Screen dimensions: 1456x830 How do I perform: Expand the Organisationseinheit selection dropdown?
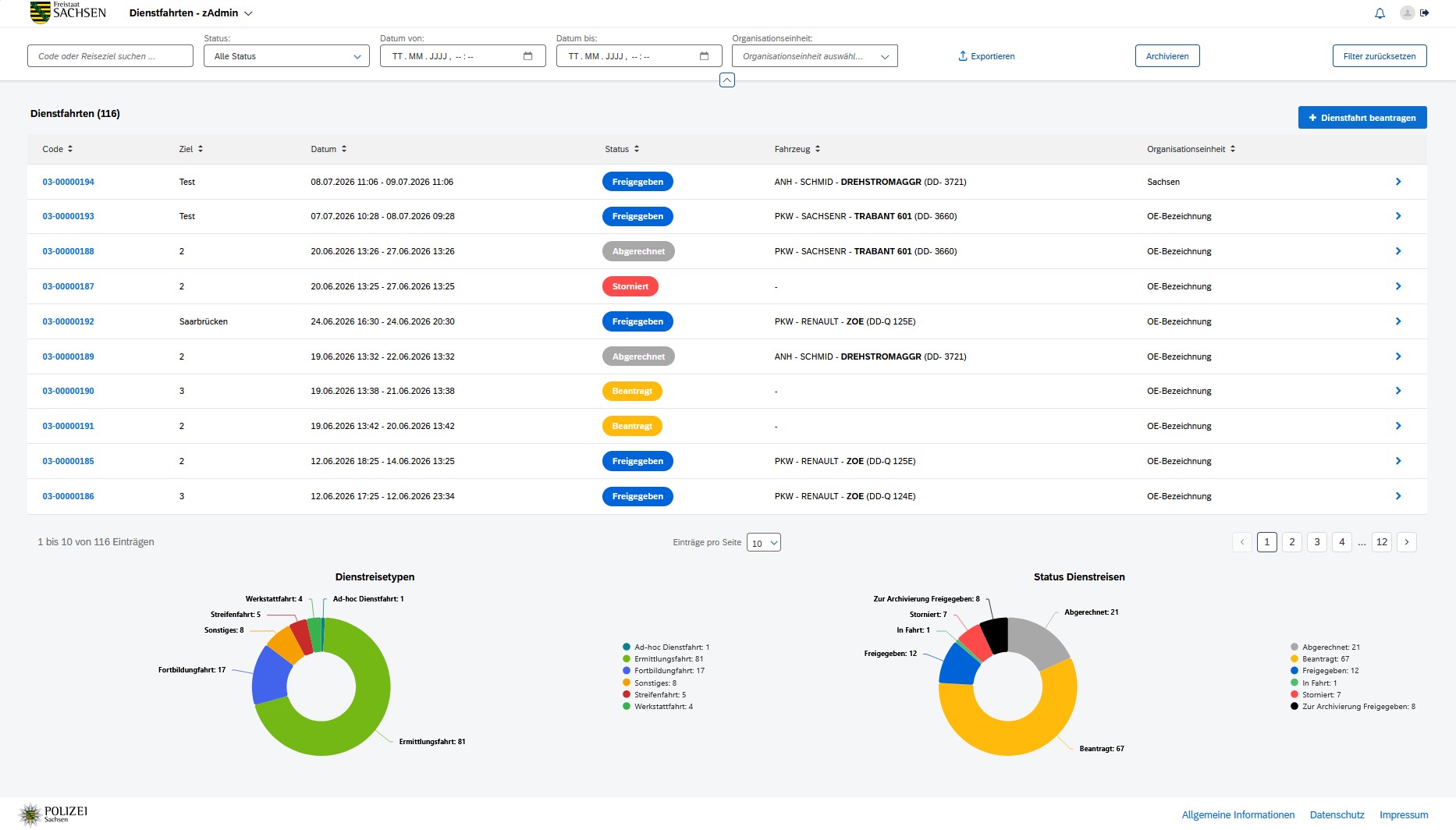click(815, 56)
